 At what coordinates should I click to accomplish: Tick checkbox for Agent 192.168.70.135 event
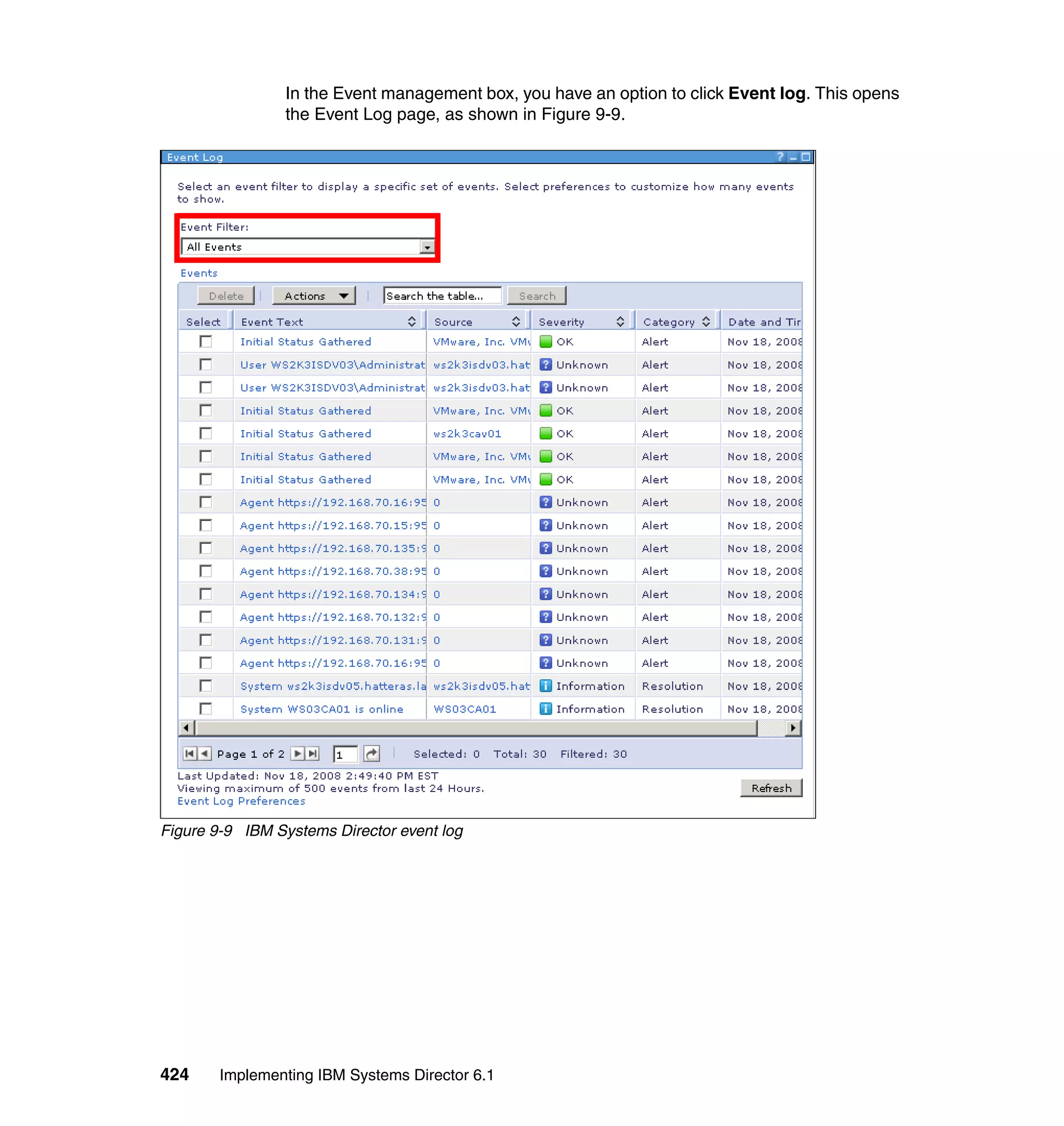coord(206,548)
